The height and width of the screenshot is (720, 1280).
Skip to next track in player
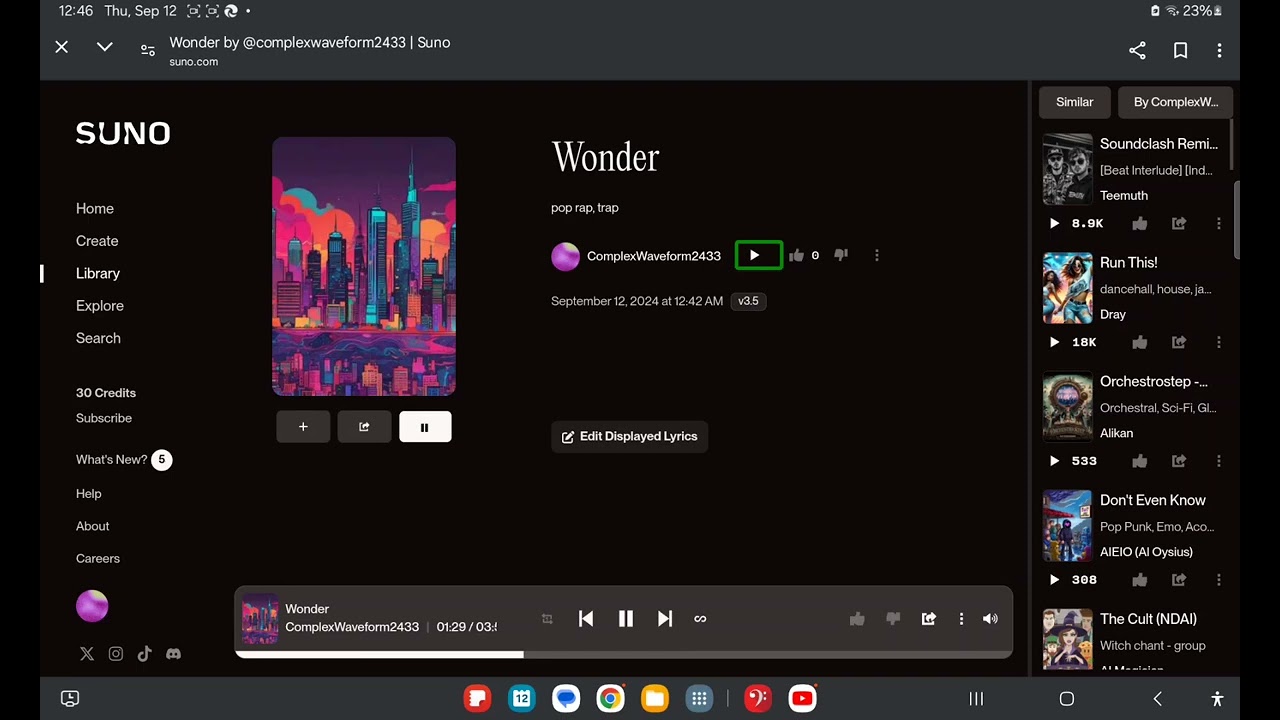(x=665, y=619)
